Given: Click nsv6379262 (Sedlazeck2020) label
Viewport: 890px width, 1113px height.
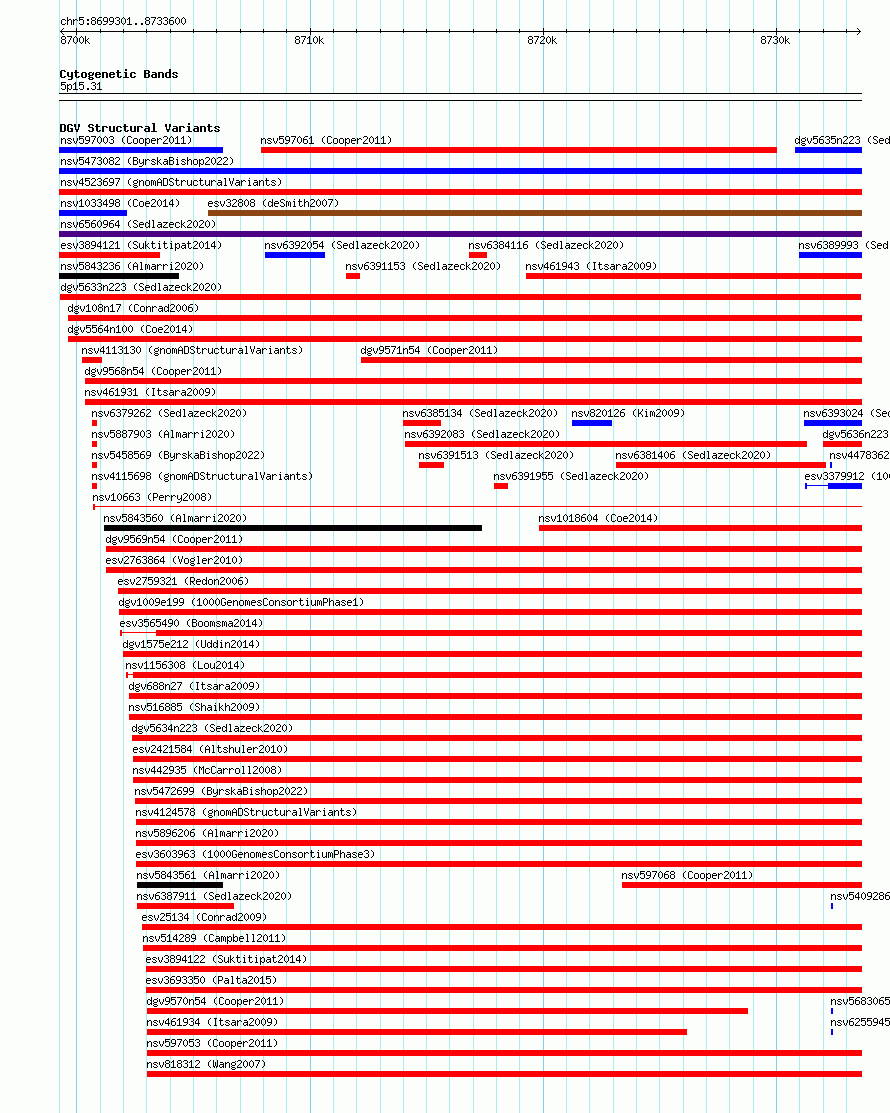Looking at the screenshot, I should [x=169, y=413].
